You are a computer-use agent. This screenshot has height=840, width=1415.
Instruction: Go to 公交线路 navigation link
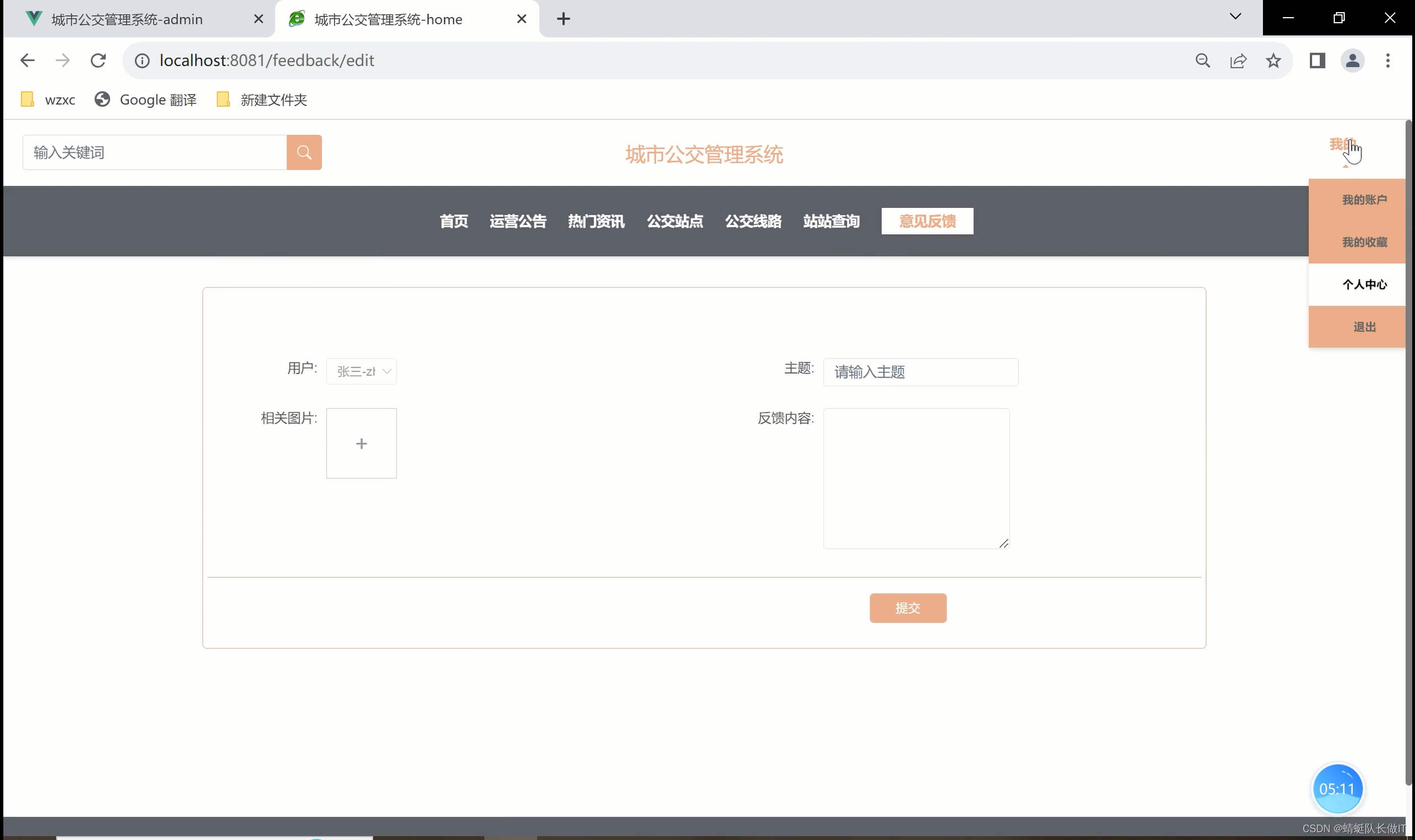click(x=753, y=221)
